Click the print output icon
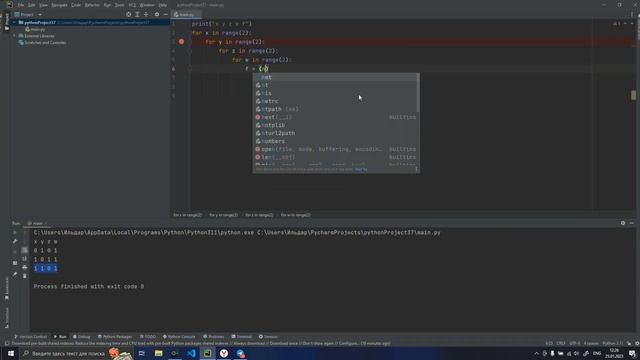The height and width of the screenshot is (360, 640). [24, 267]
